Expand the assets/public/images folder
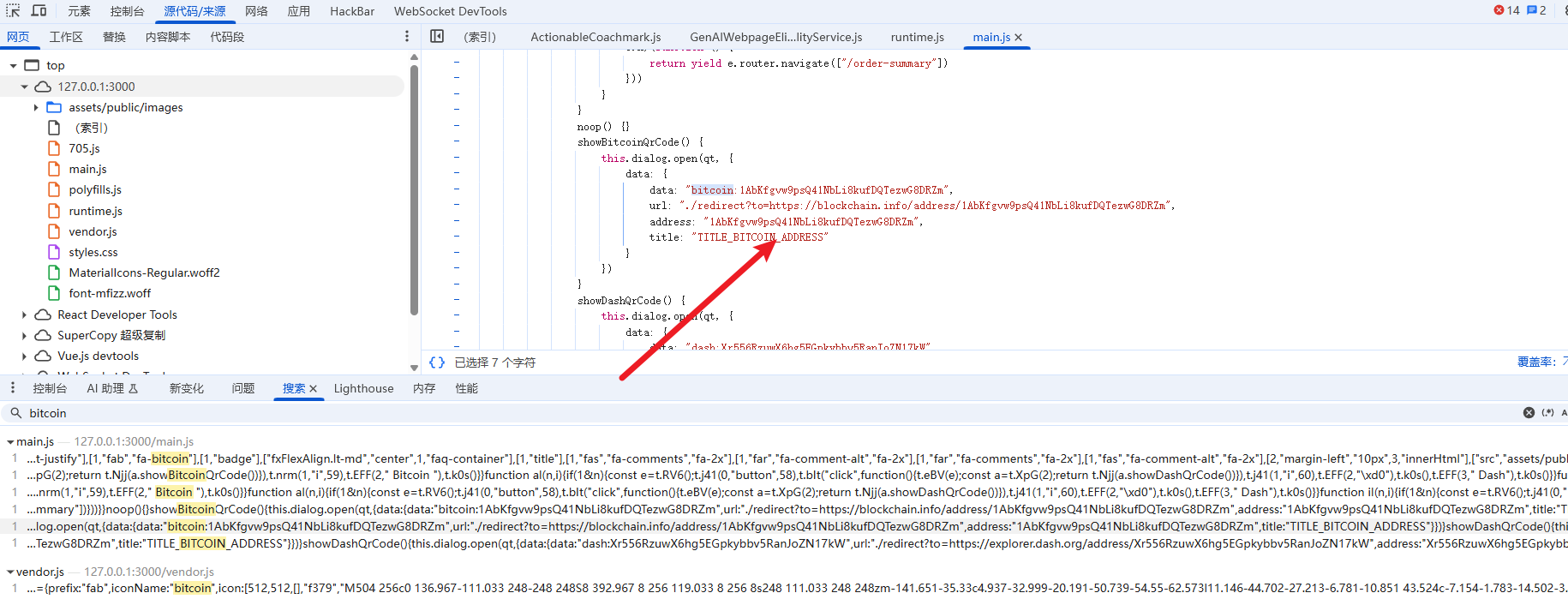Viewport: 1568px width, 605px height. (x=36, y=107)
